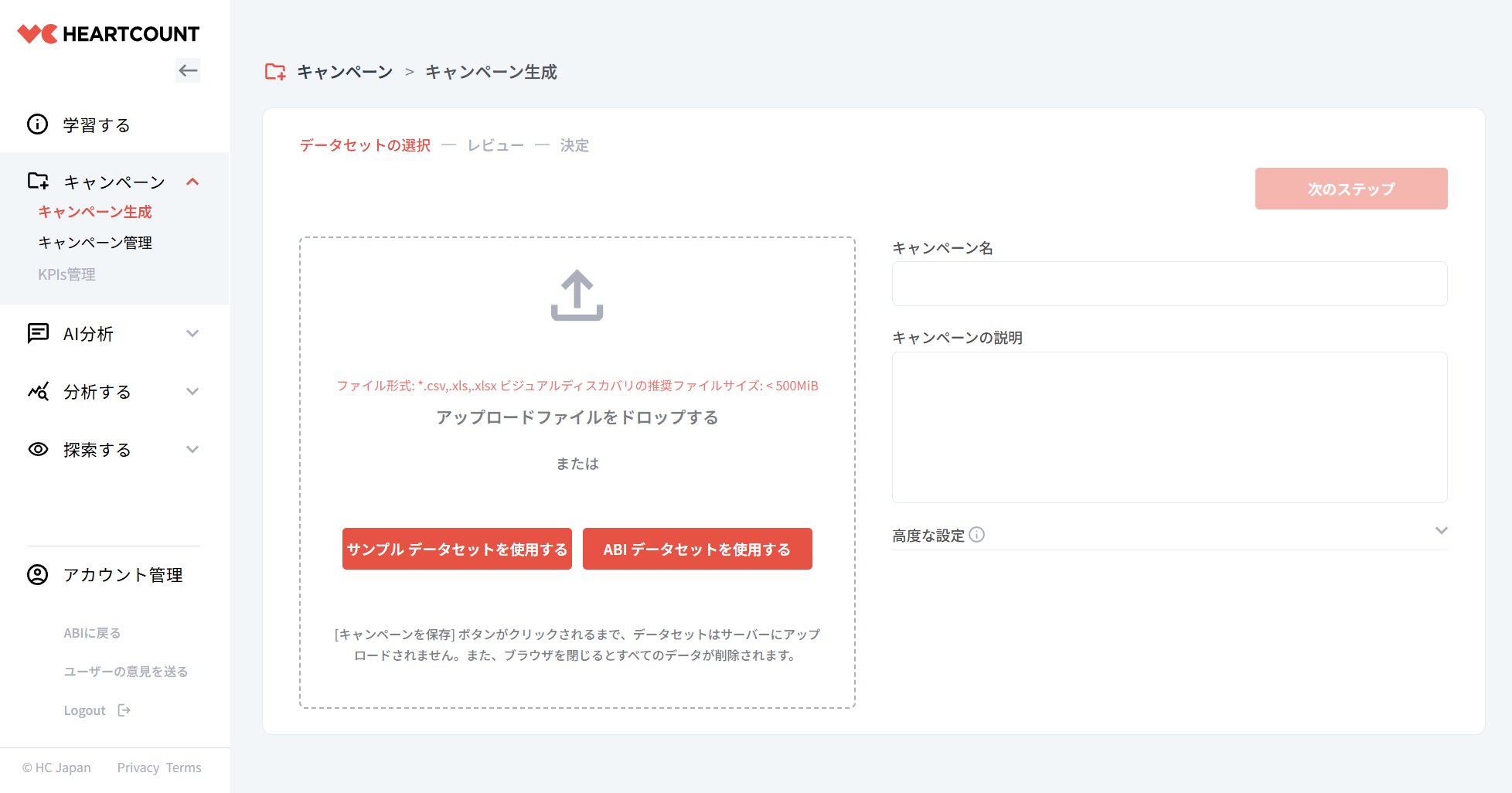Select キャンペーン生成 in the sidebar
Viewport: 1512px width, 793px height.
click(95, 212)
